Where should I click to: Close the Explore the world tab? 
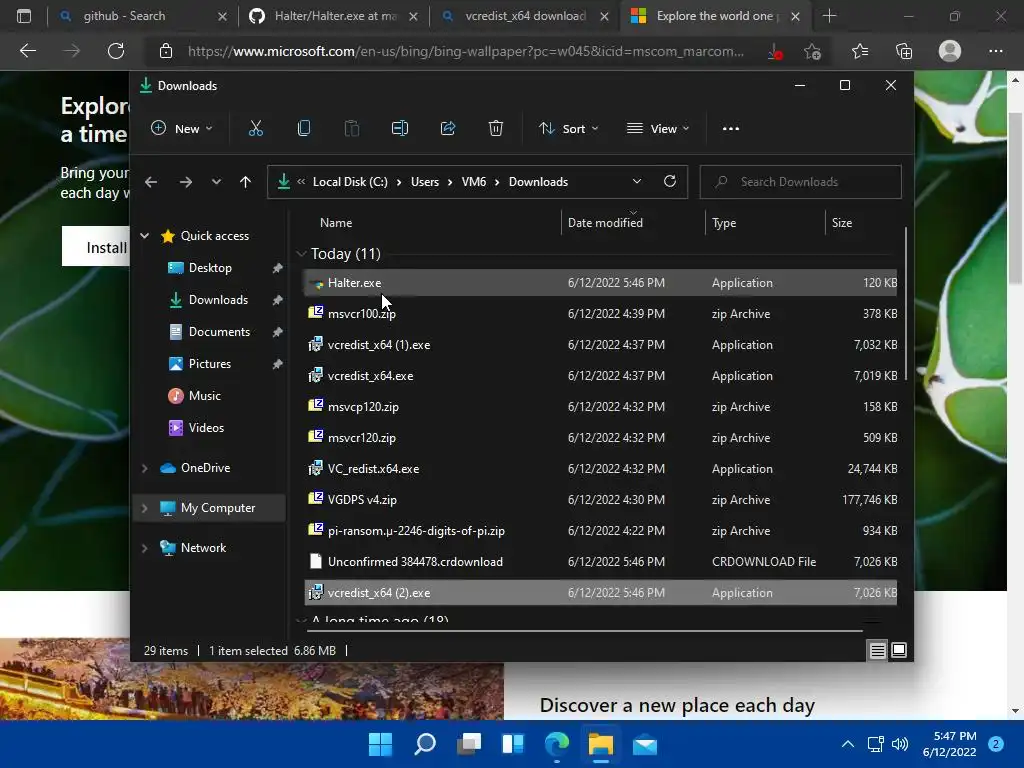795,16
